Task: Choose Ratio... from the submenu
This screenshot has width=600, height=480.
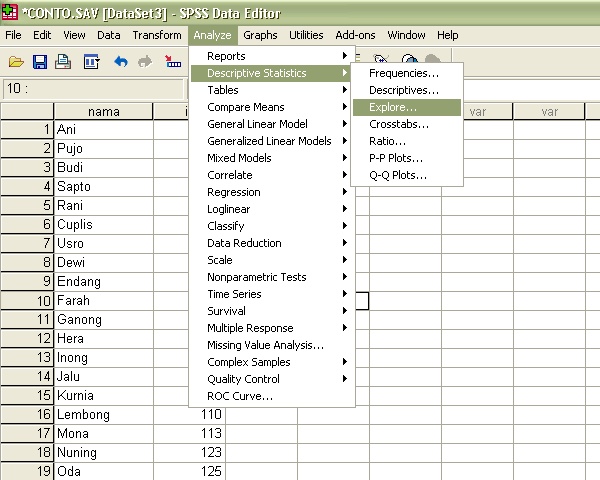Action: [407, 141]
